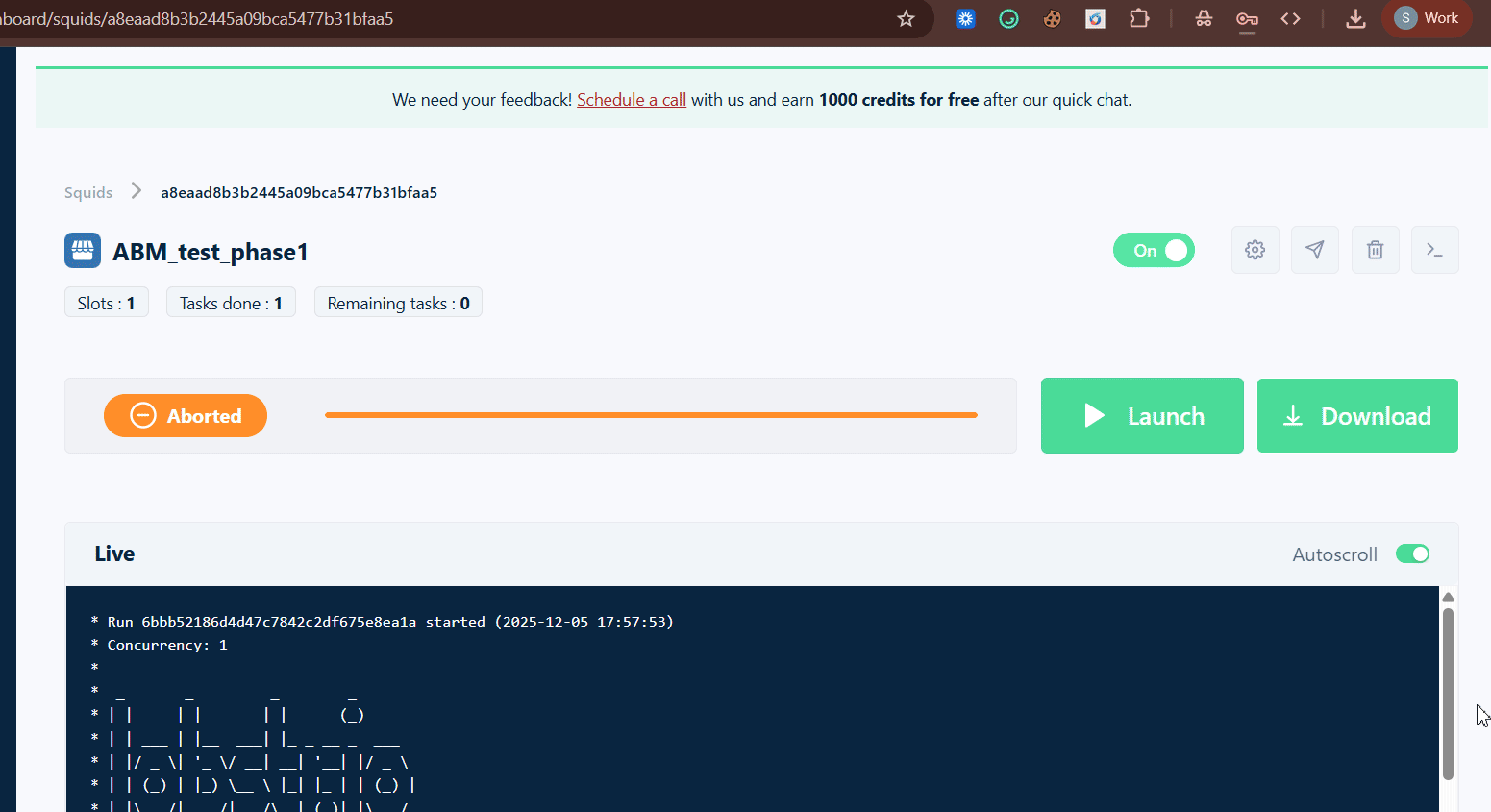Image resolution: width=1491 pixels, height=812 pixels.
Task: Select the Squids breadcrumb link
Action: coord(88,192)
